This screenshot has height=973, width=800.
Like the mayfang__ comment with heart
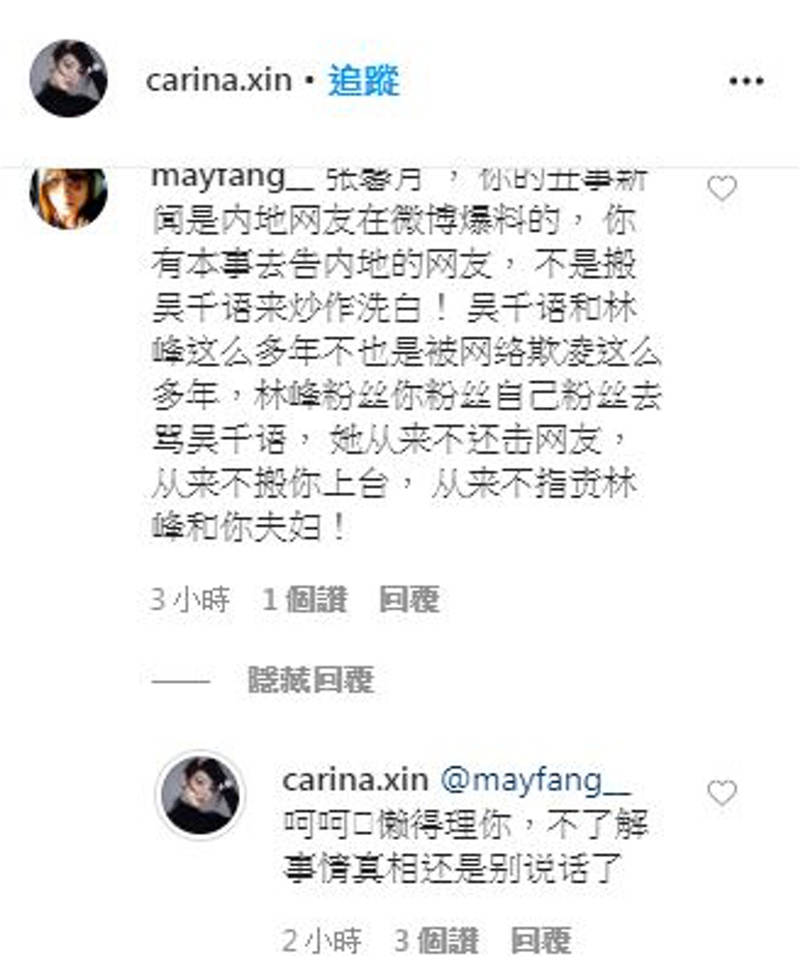click(722, 189)
